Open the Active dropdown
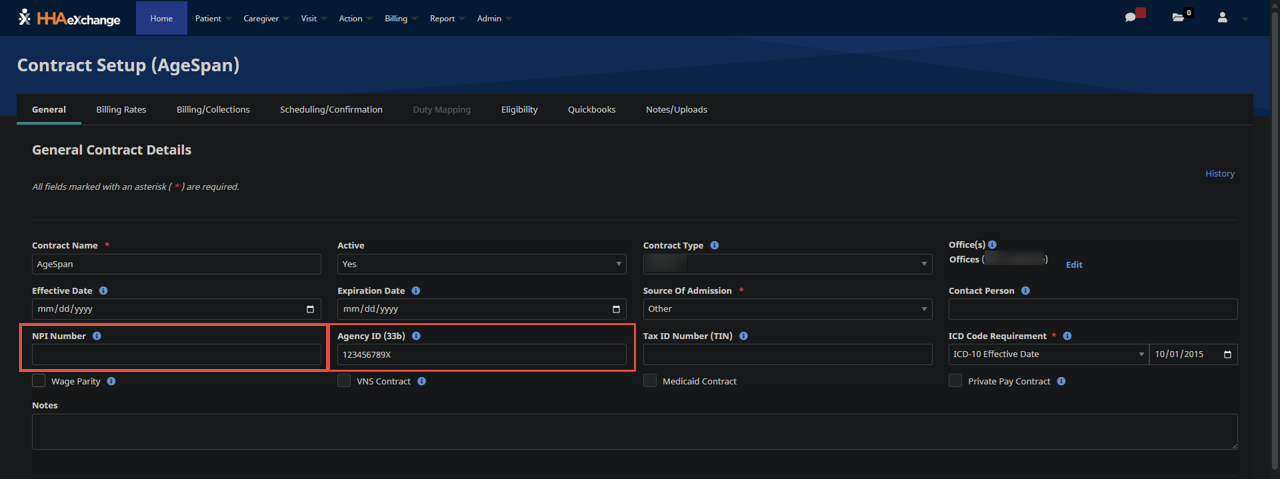 click(481, 264)
